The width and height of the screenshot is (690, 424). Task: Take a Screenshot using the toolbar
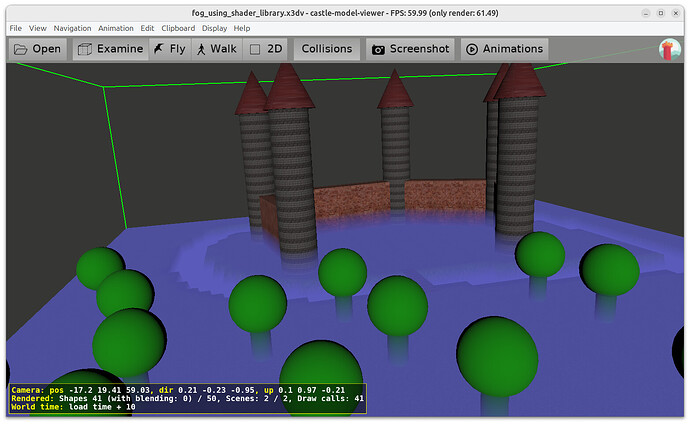coord(411,49)
